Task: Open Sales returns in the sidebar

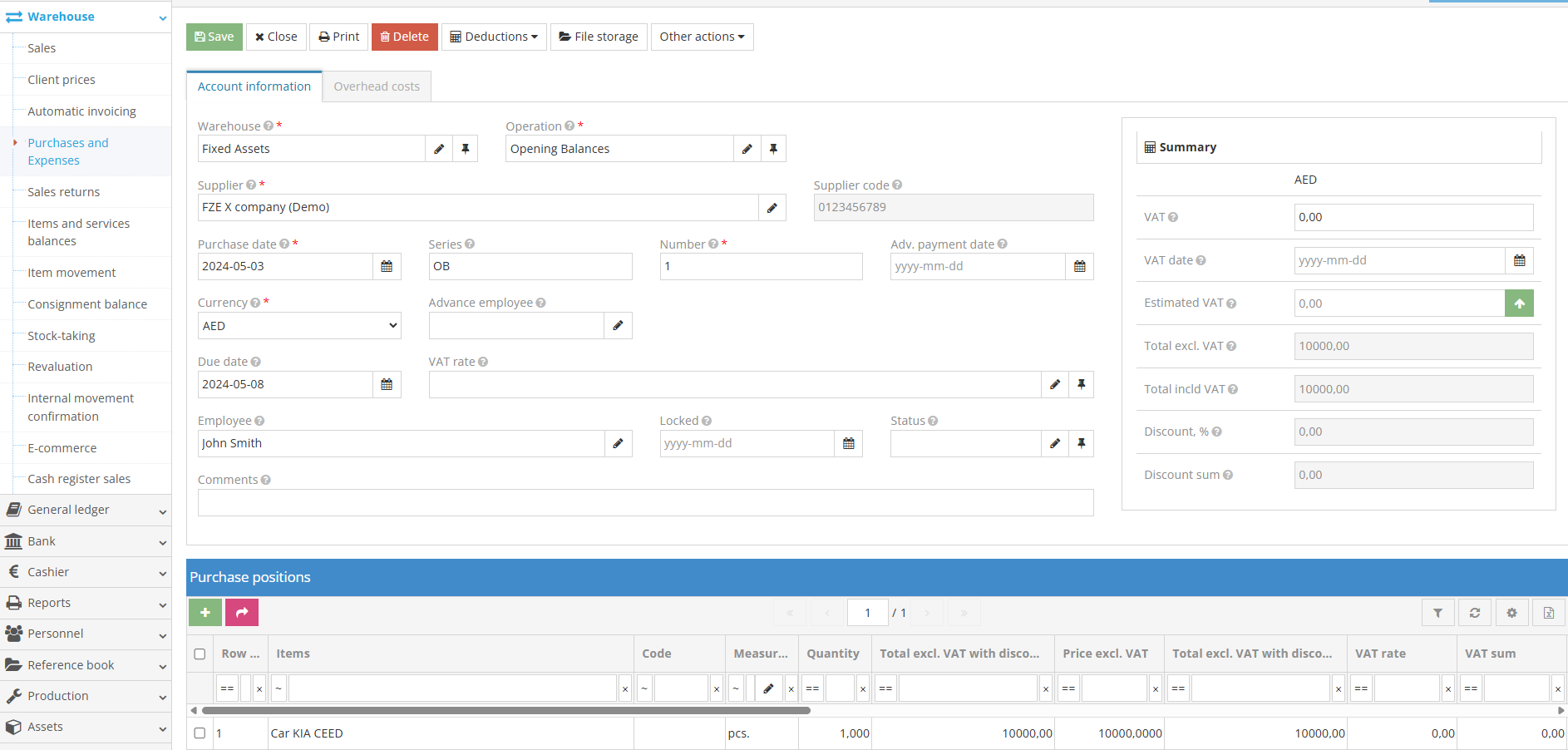Action: (62, 191)
